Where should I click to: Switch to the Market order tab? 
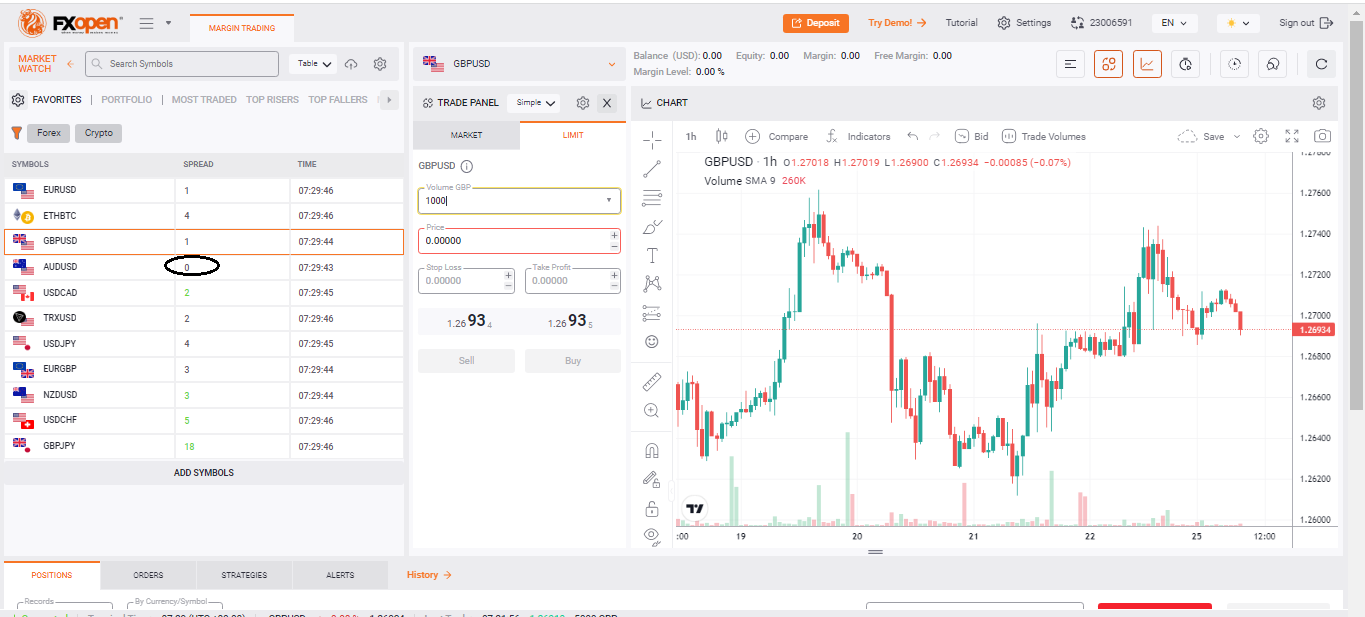pos(466,135)
